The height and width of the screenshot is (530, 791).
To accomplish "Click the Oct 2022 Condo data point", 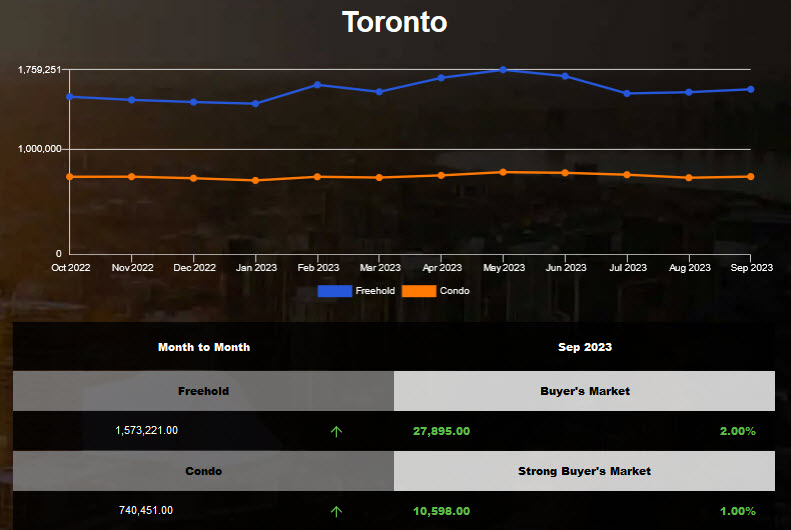I will coord(69,177).
